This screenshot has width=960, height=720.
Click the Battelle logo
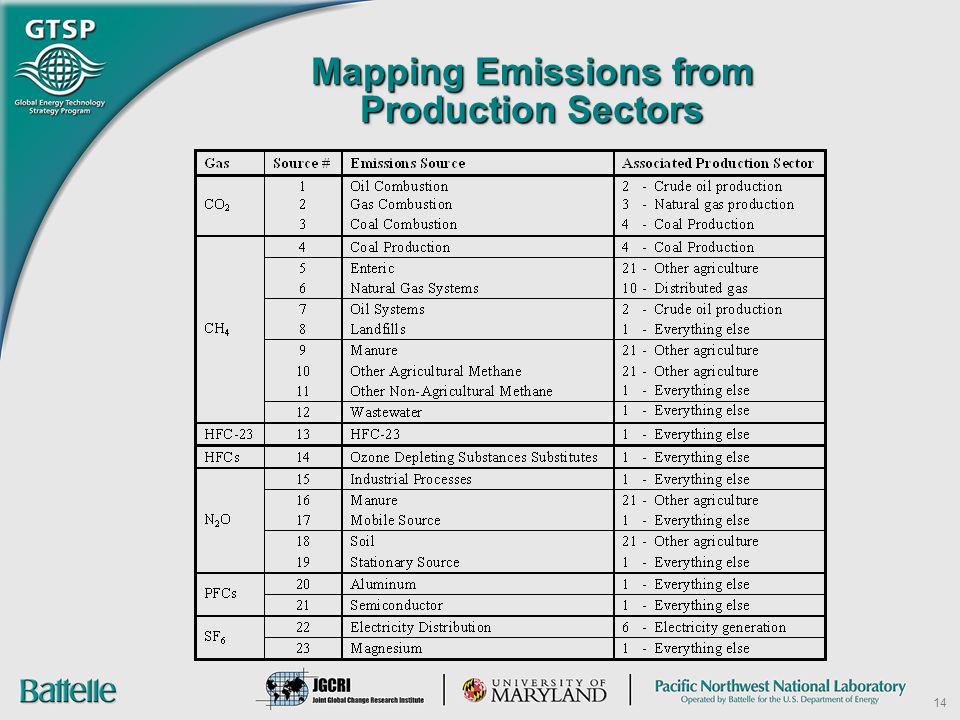click(x=67, y=691)
